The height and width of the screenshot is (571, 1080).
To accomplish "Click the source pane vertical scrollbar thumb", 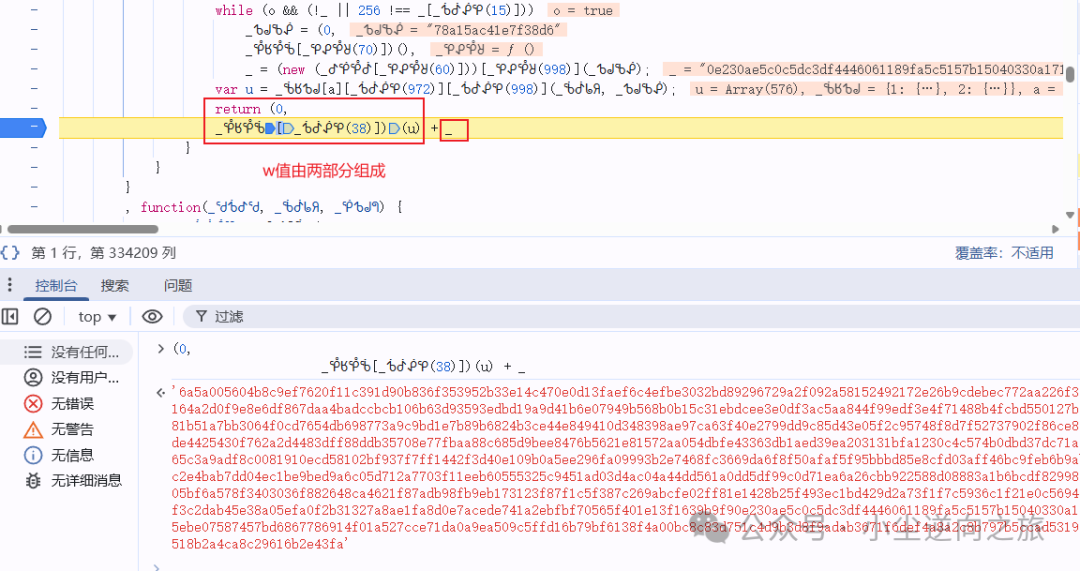I will point(1070,74).
